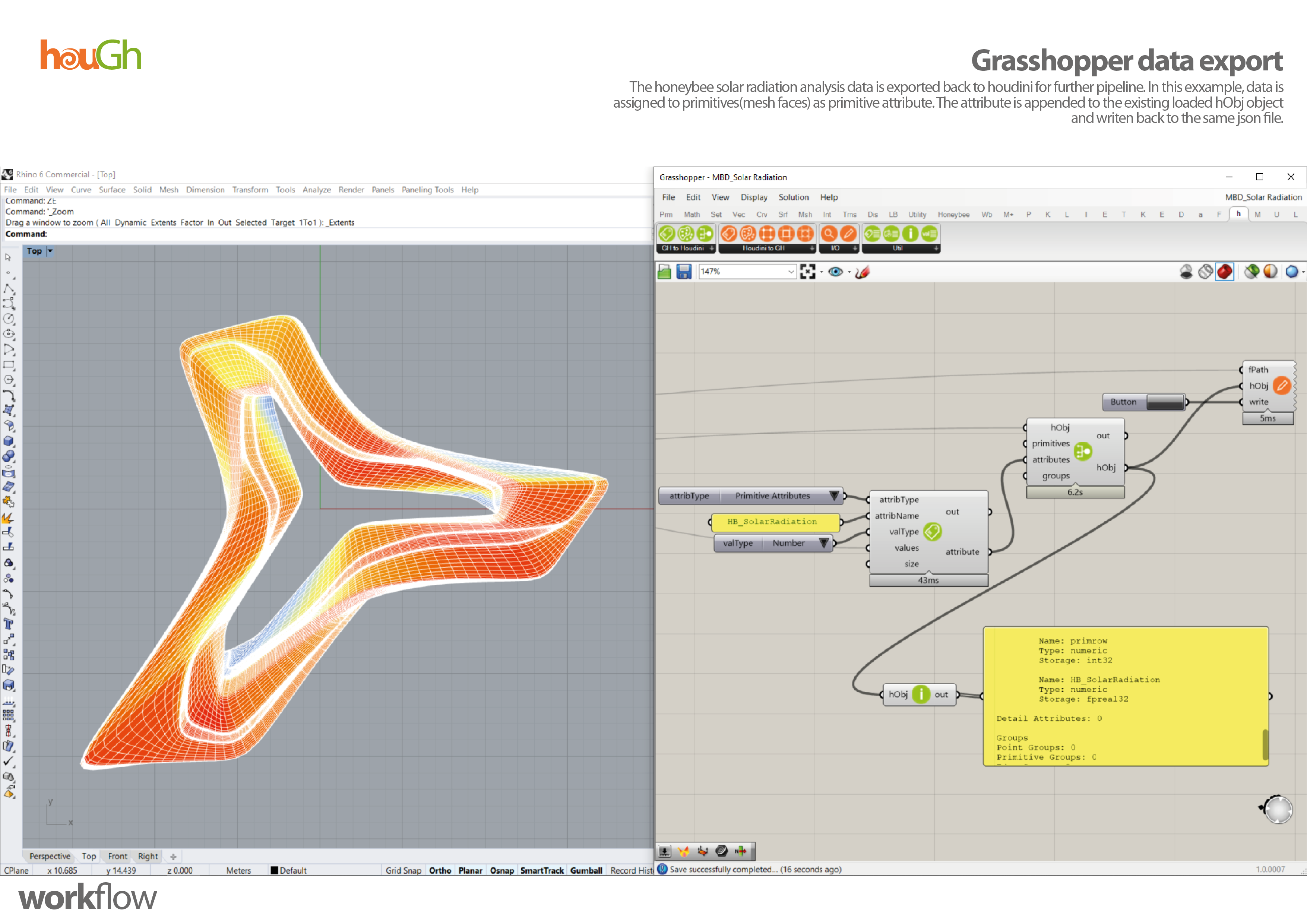This screenshot has width=1307, height=924.
Task: Select the Text object tool in Rhino sidebar
Action: point(9,624)
